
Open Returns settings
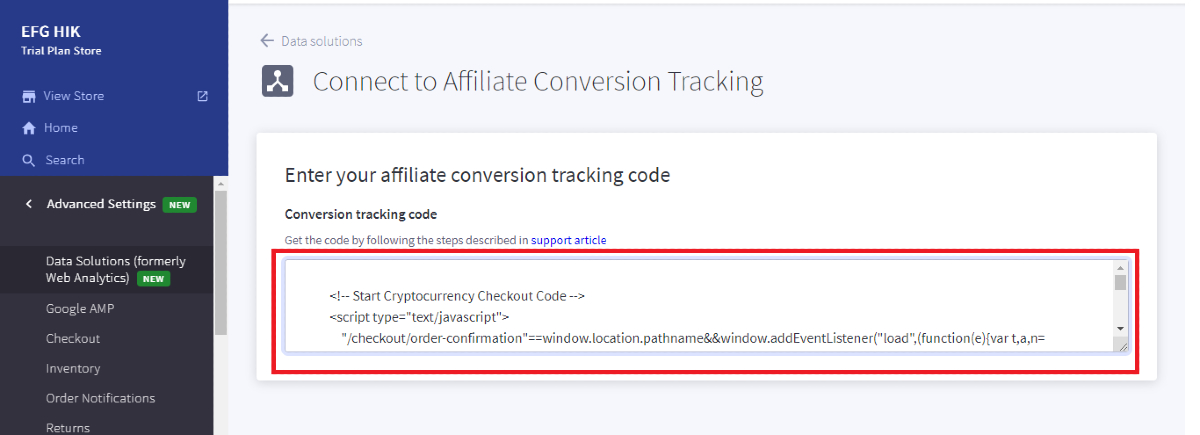tap(68, 427)
